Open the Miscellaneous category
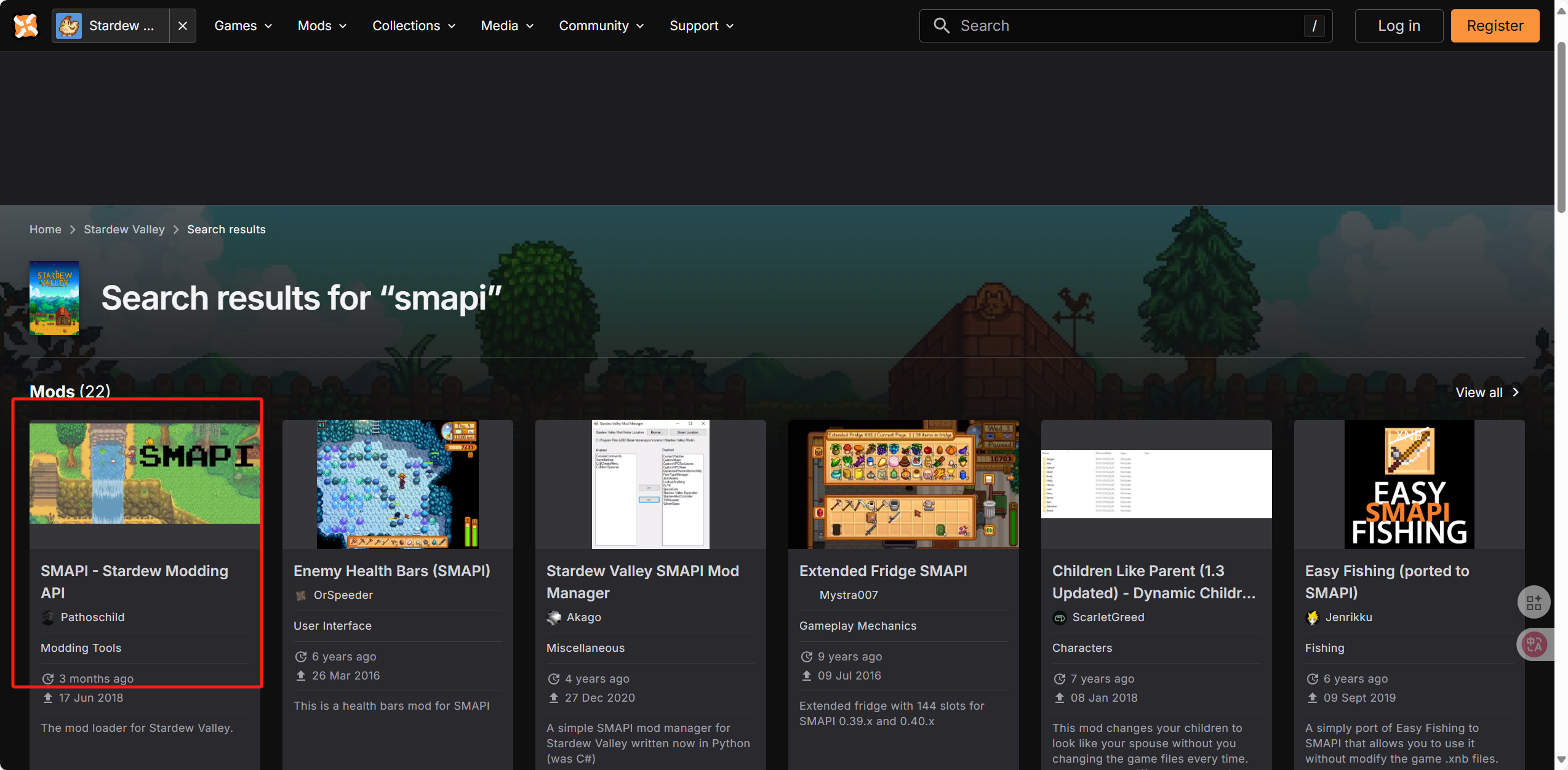Viewport: 1568px width, 770px height. 585,648
